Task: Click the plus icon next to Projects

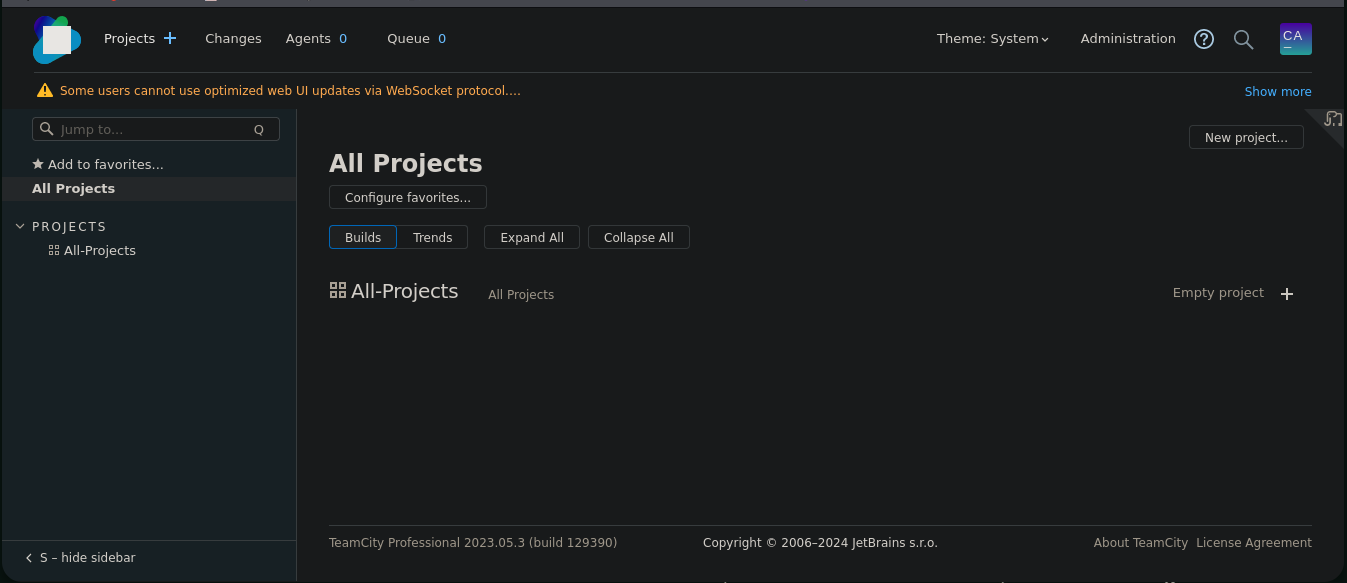Action: point(170,39)
